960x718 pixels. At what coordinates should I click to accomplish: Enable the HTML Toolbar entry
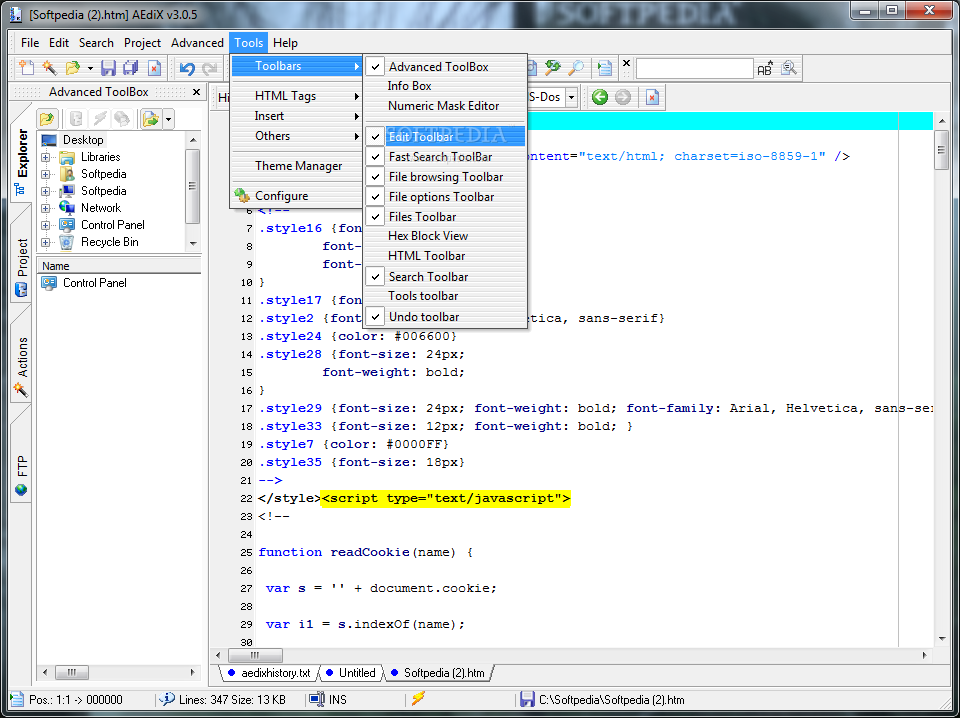click(445, 256)
